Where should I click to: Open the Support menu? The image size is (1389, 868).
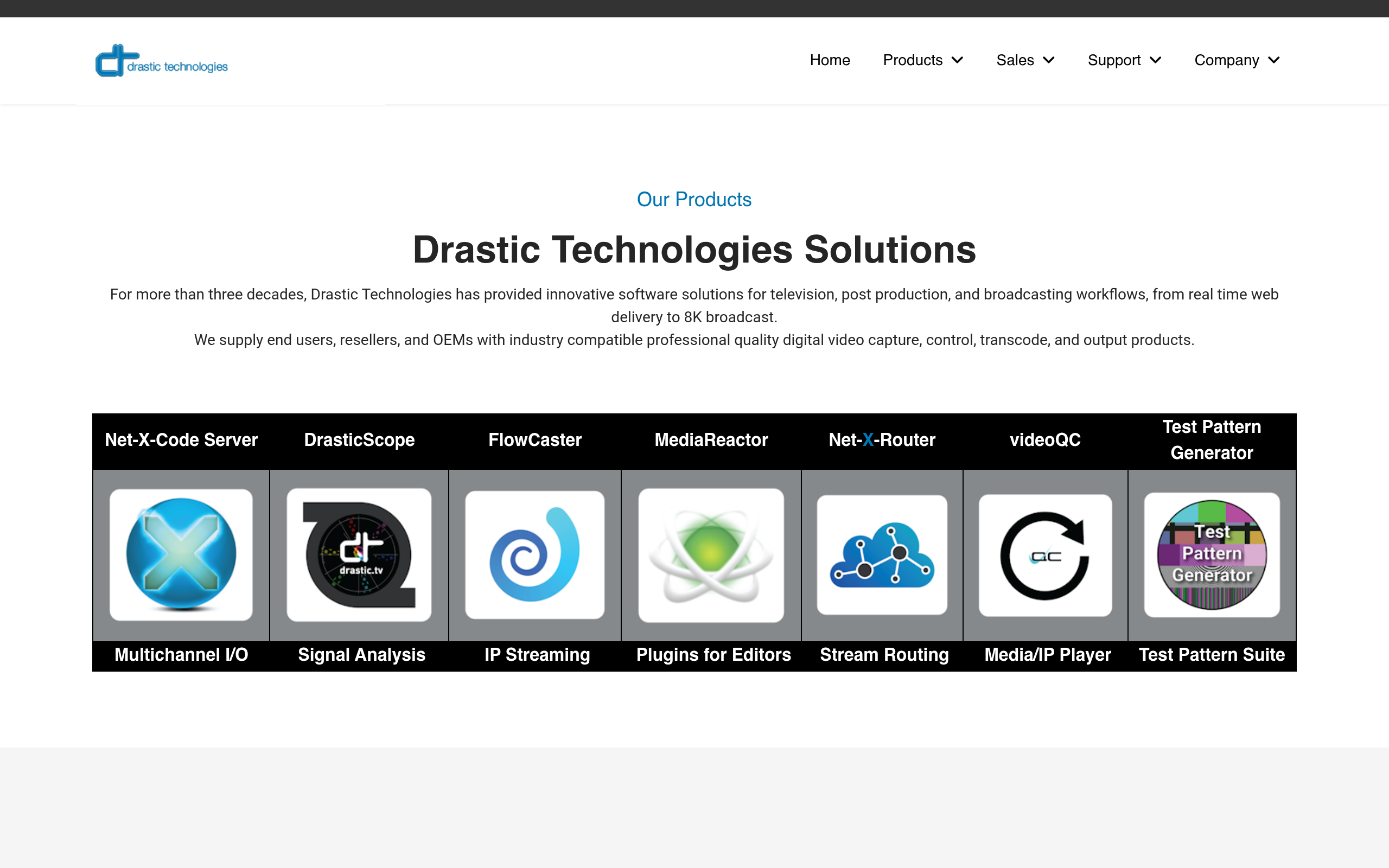click(1114, 60)
